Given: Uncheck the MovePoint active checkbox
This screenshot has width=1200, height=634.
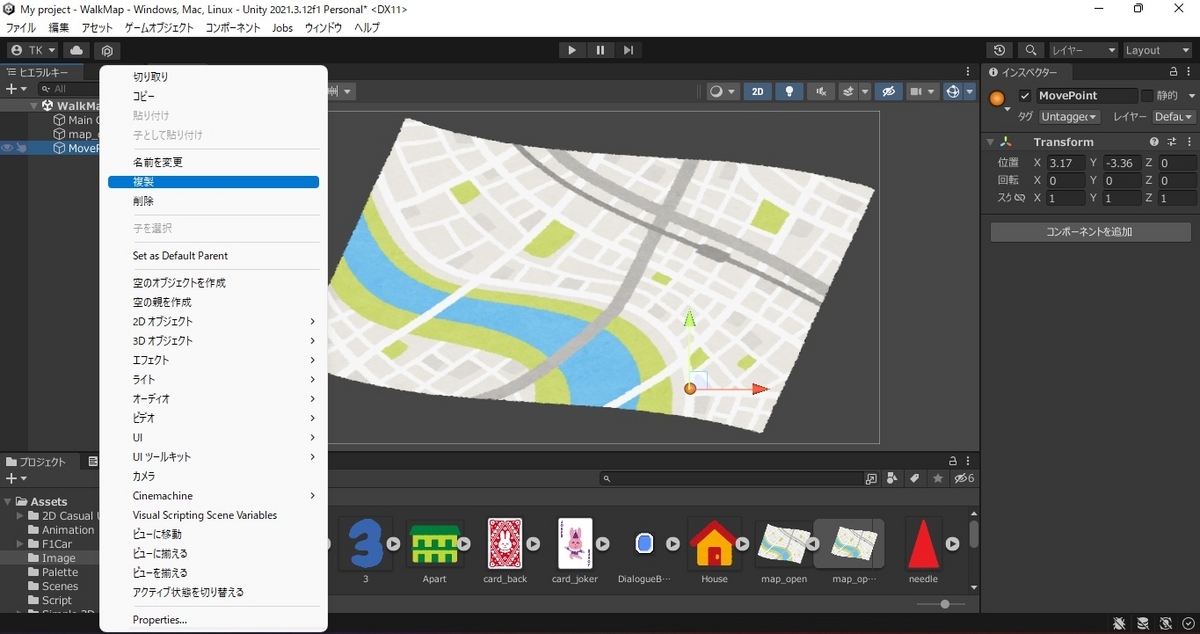Looking at the screenshot, I should tap(1025, 96).
